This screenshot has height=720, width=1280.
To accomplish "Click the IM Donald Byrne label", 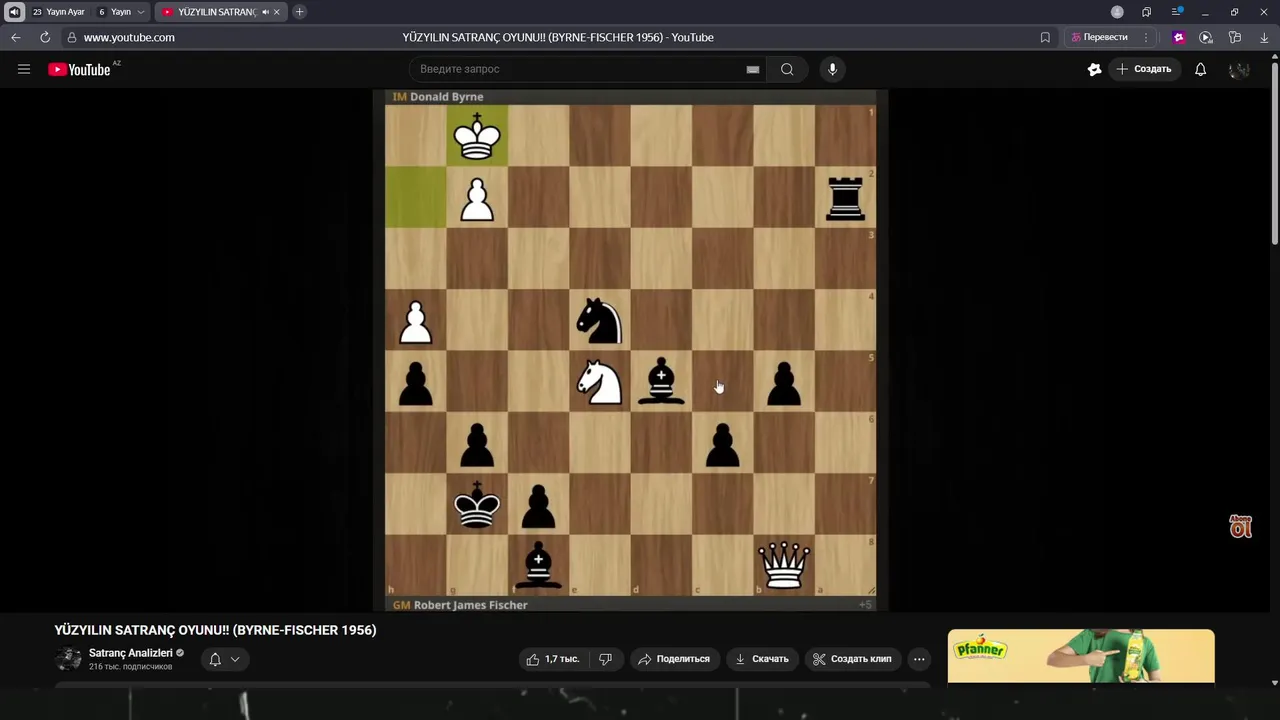I will [x=438, y=97].
